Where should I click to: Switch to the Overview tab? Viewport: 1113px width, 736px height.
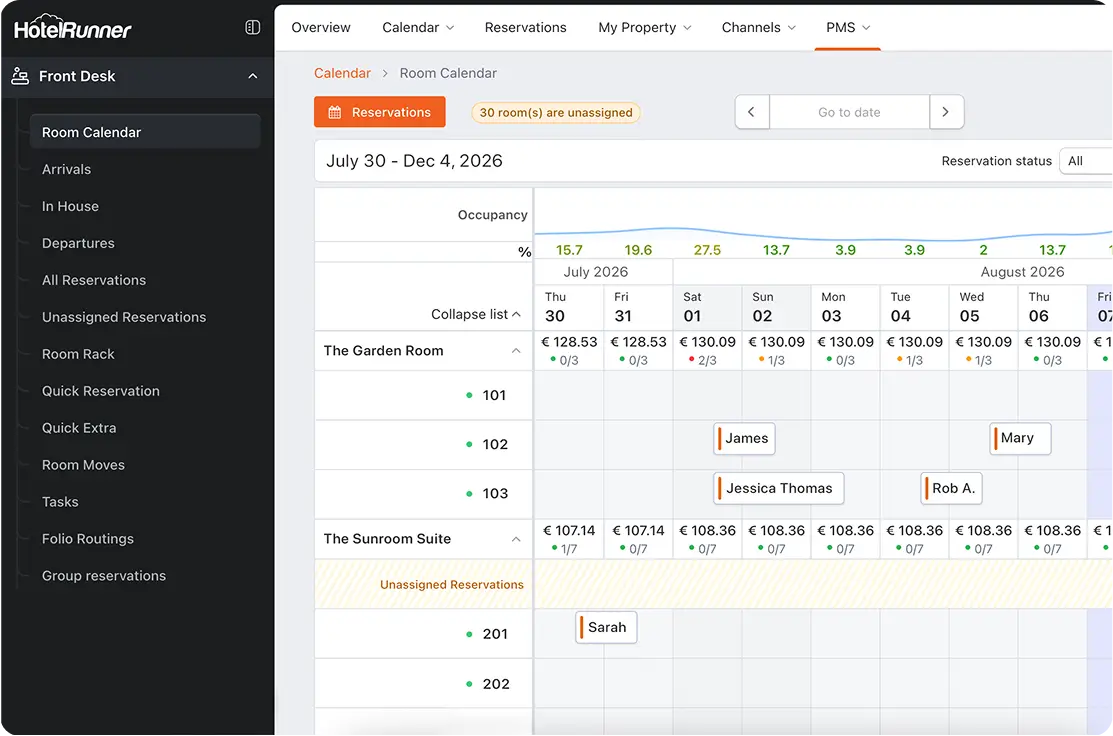tap(321, 27)
